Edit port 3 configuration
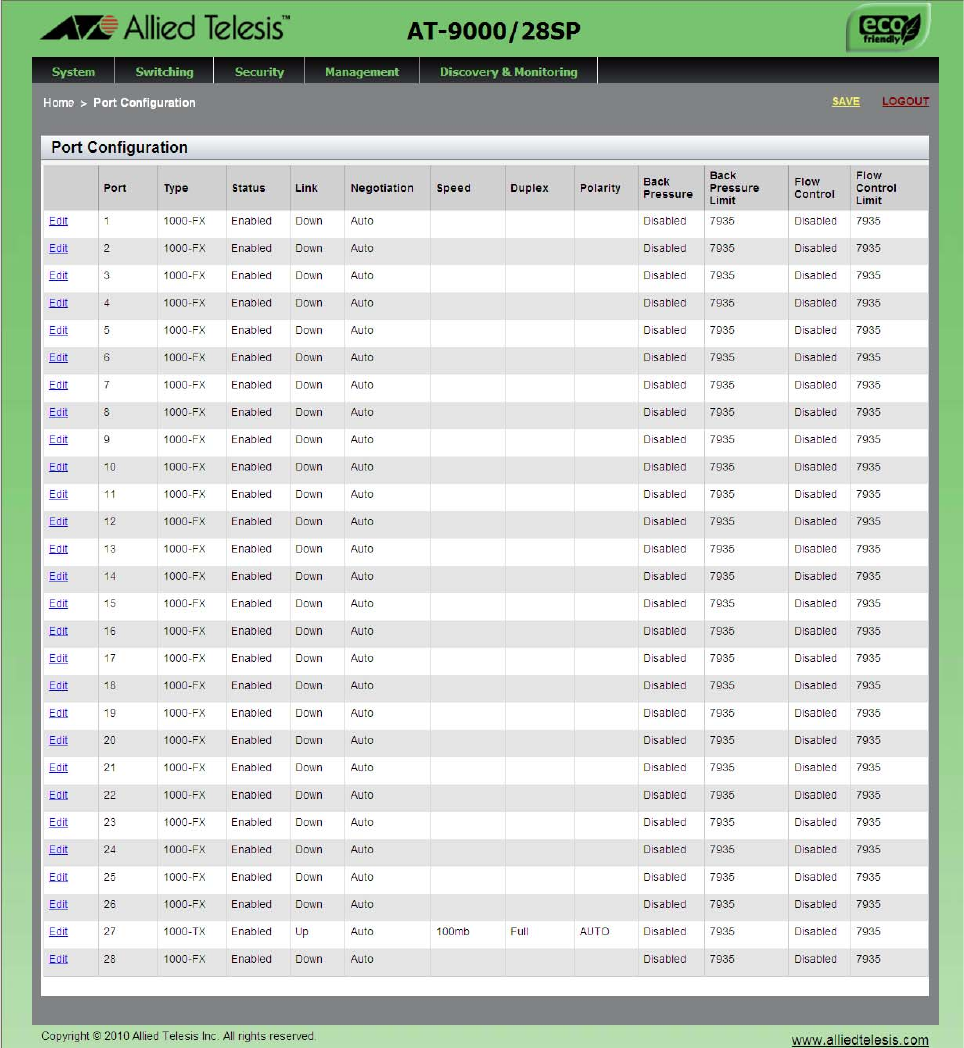Image resolution: width=964 pixels, height=1048 pixels. (58, 275)
